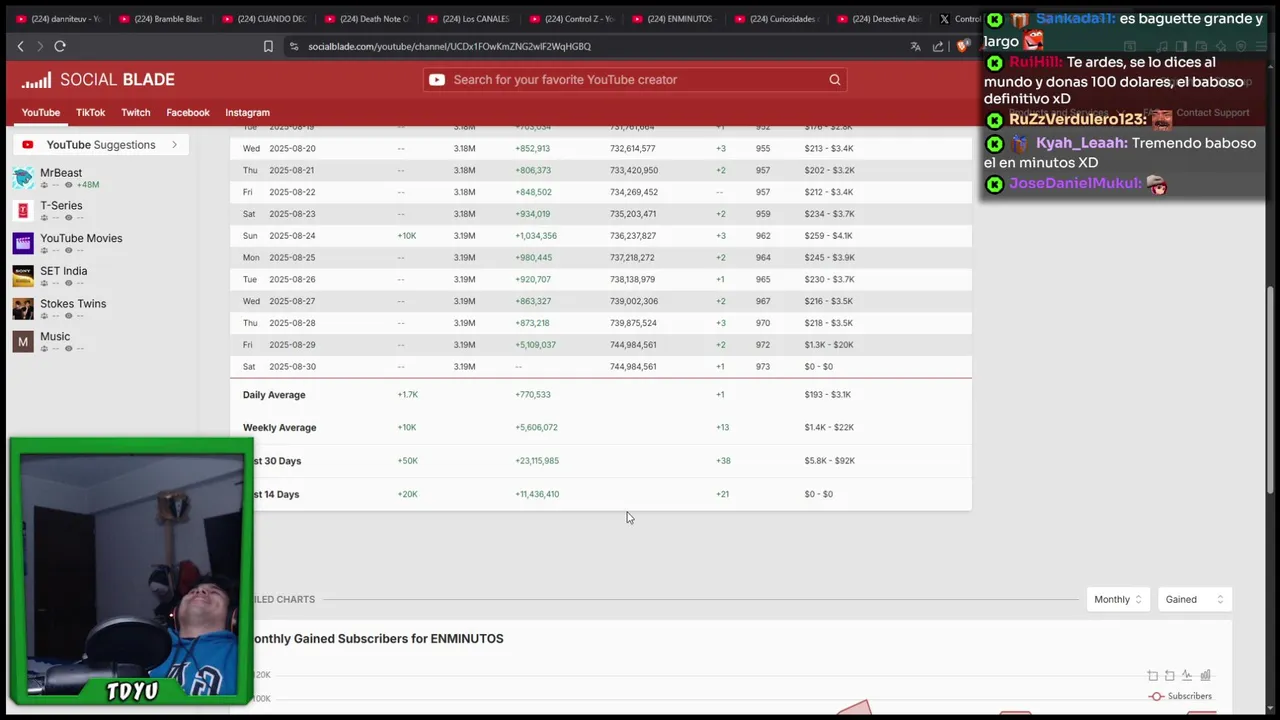Switch to the Control Z browser tab
Viewport: 1280px width, 720px height.
point(572,19)
